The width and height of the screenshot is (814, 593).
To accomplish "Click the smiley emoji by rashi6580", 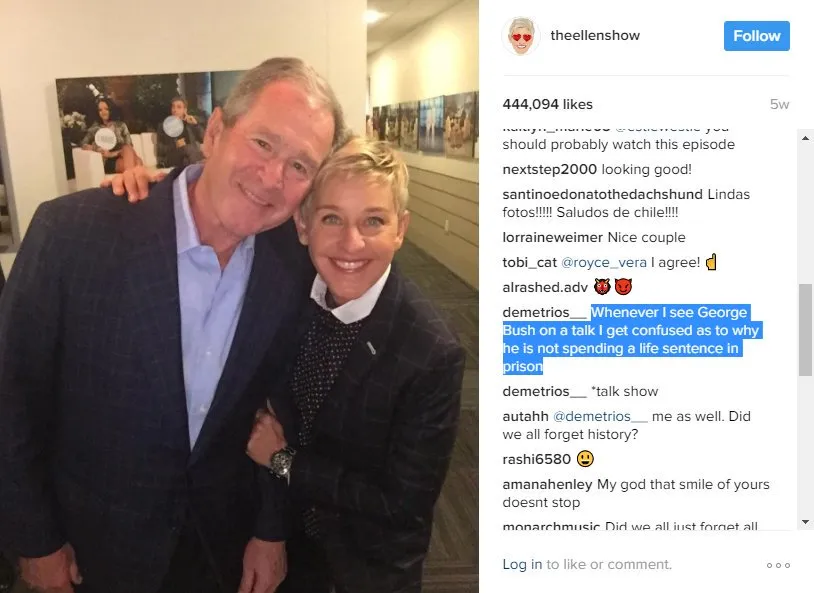I will pos(586,459).
